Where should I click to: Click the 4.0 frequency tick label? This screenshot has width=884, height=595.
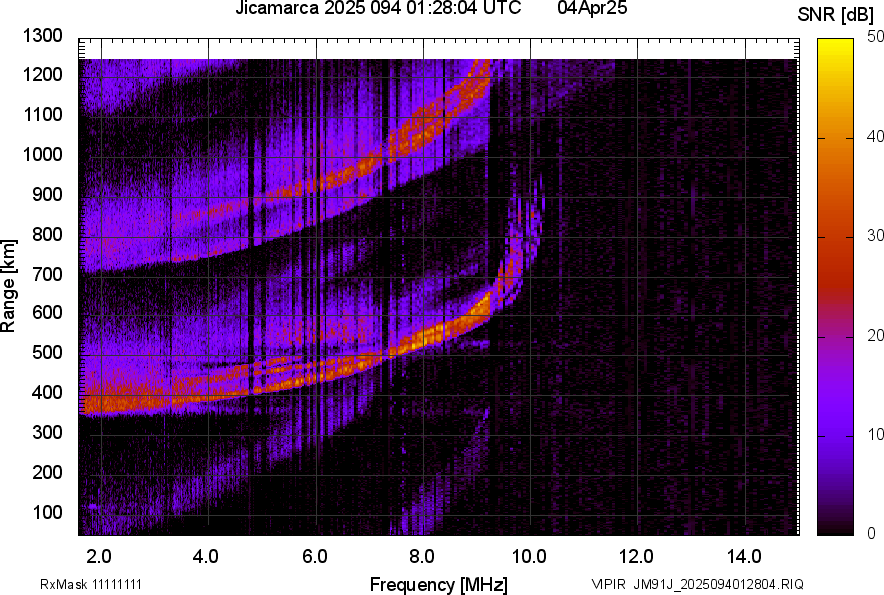pyautogui.click(x=206, y=557)
